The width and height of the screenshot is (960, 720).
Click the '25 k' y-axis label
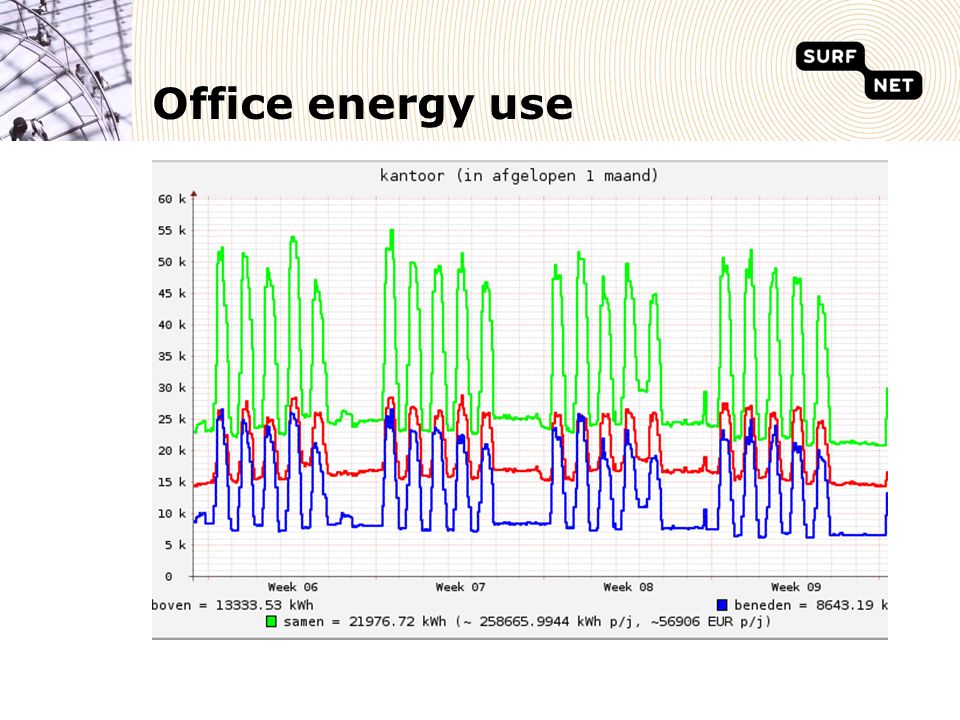click(171, 419)
